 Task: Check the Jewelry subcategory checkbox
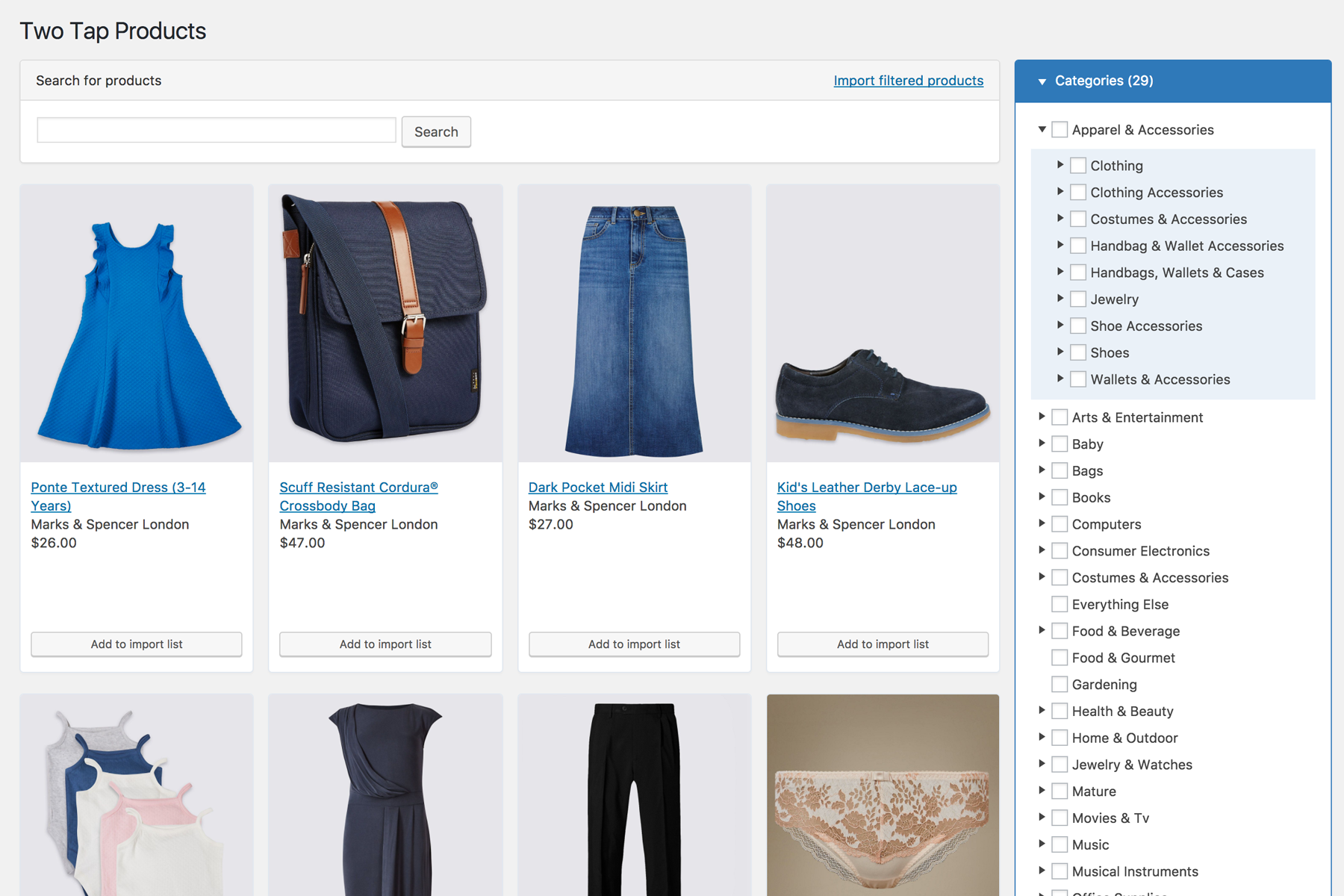pyautogui.click(x=1078, y=299)
